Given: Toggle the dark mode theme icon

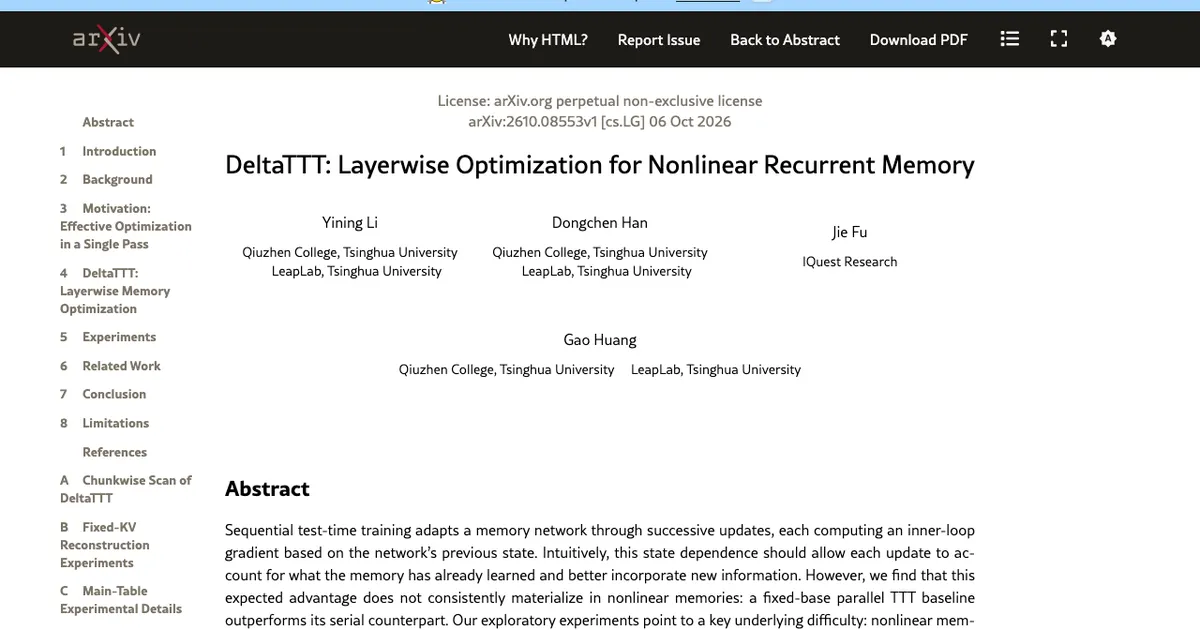Looking at the screenshot, I should [x=1107, y=39].
